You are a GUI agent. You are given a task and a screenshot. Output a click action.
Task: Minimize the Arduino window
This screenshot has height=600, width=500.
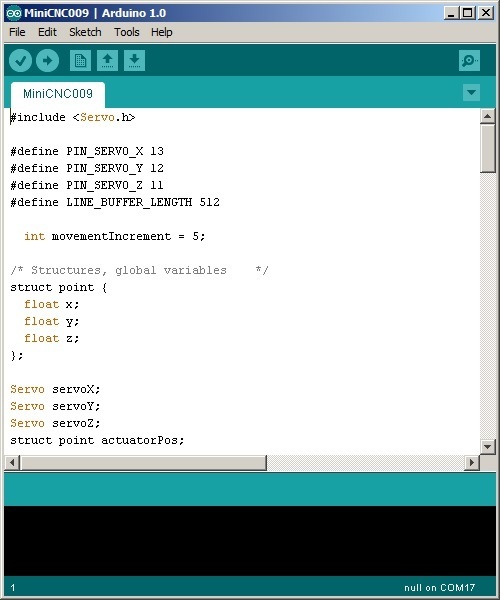(x=451, y=13)
